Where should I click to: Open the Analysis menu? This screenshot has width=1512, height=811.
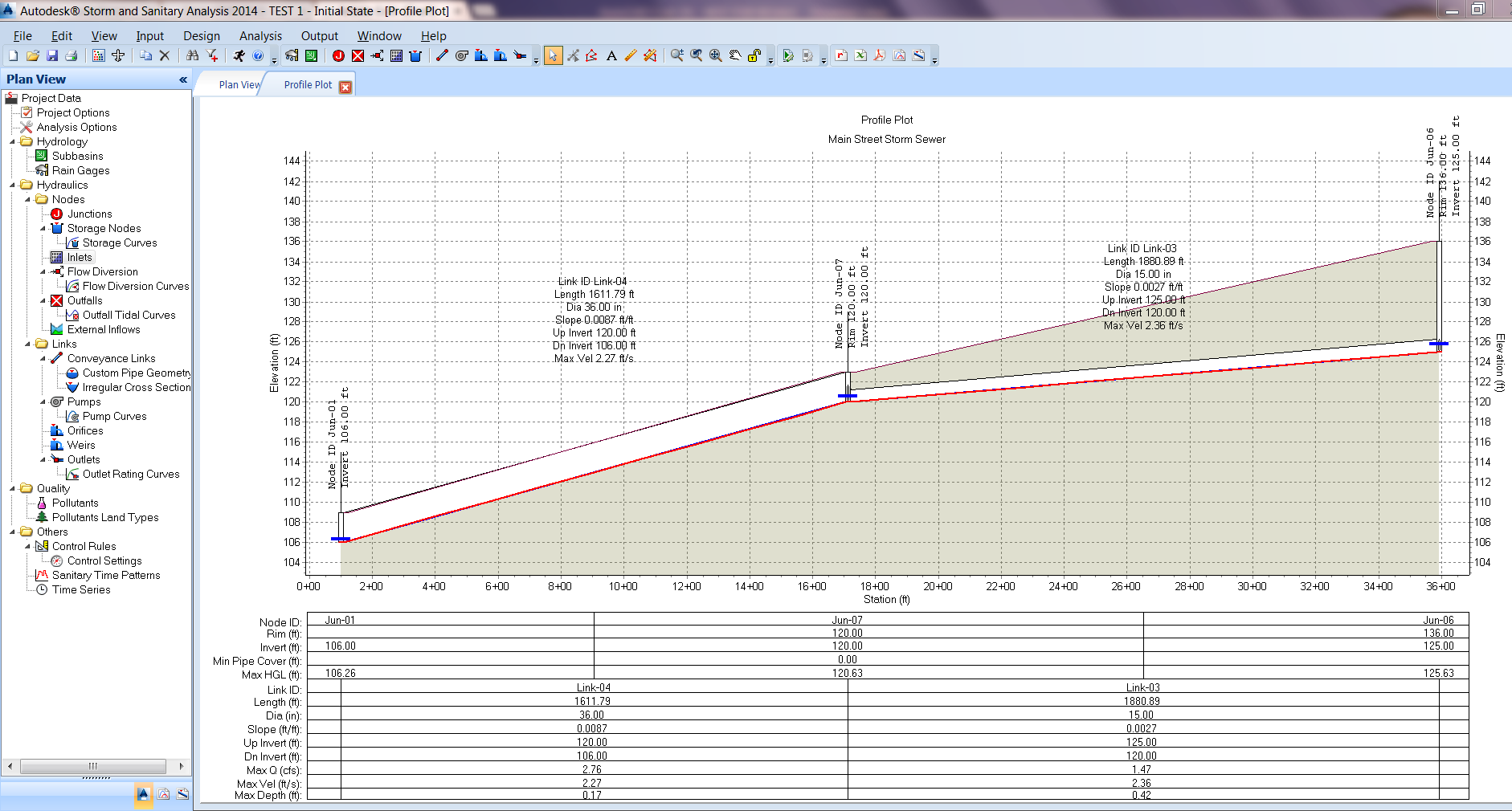point(259,36)
